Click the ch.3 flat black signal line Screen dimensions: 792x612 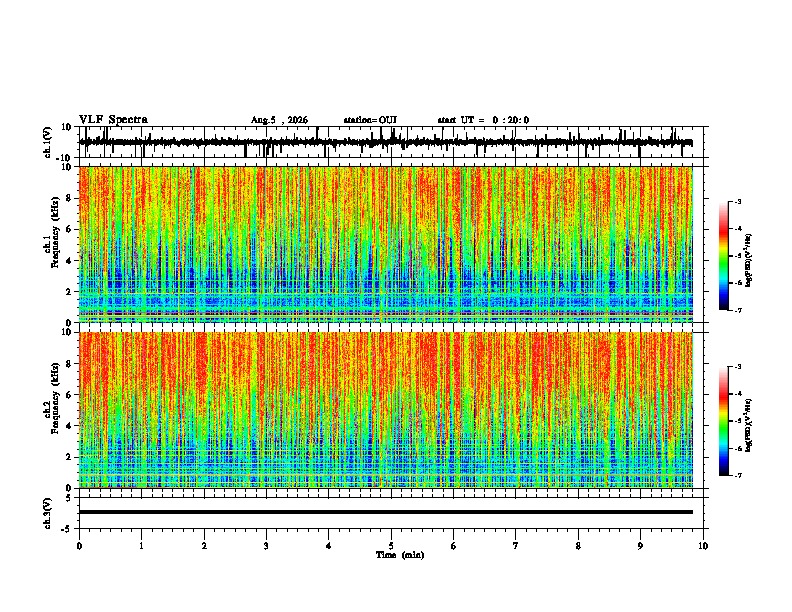(x=386, y=512)
